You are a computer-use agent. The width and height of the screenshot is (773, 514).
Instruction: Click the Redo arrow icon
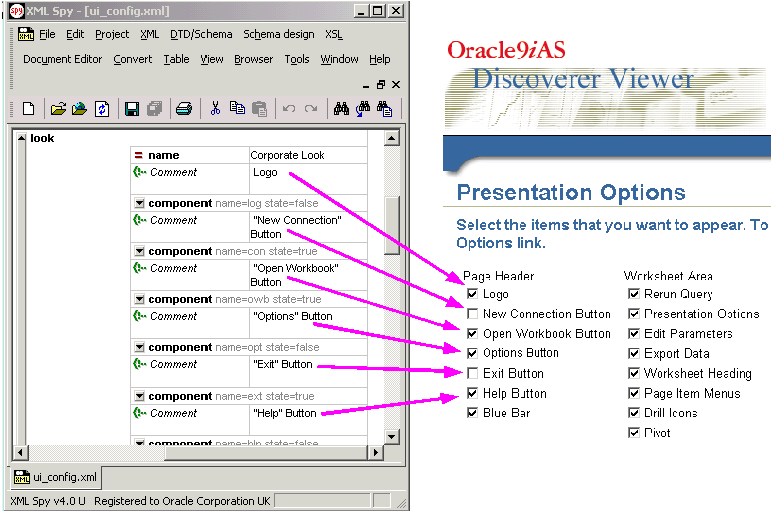pos(311,108)
